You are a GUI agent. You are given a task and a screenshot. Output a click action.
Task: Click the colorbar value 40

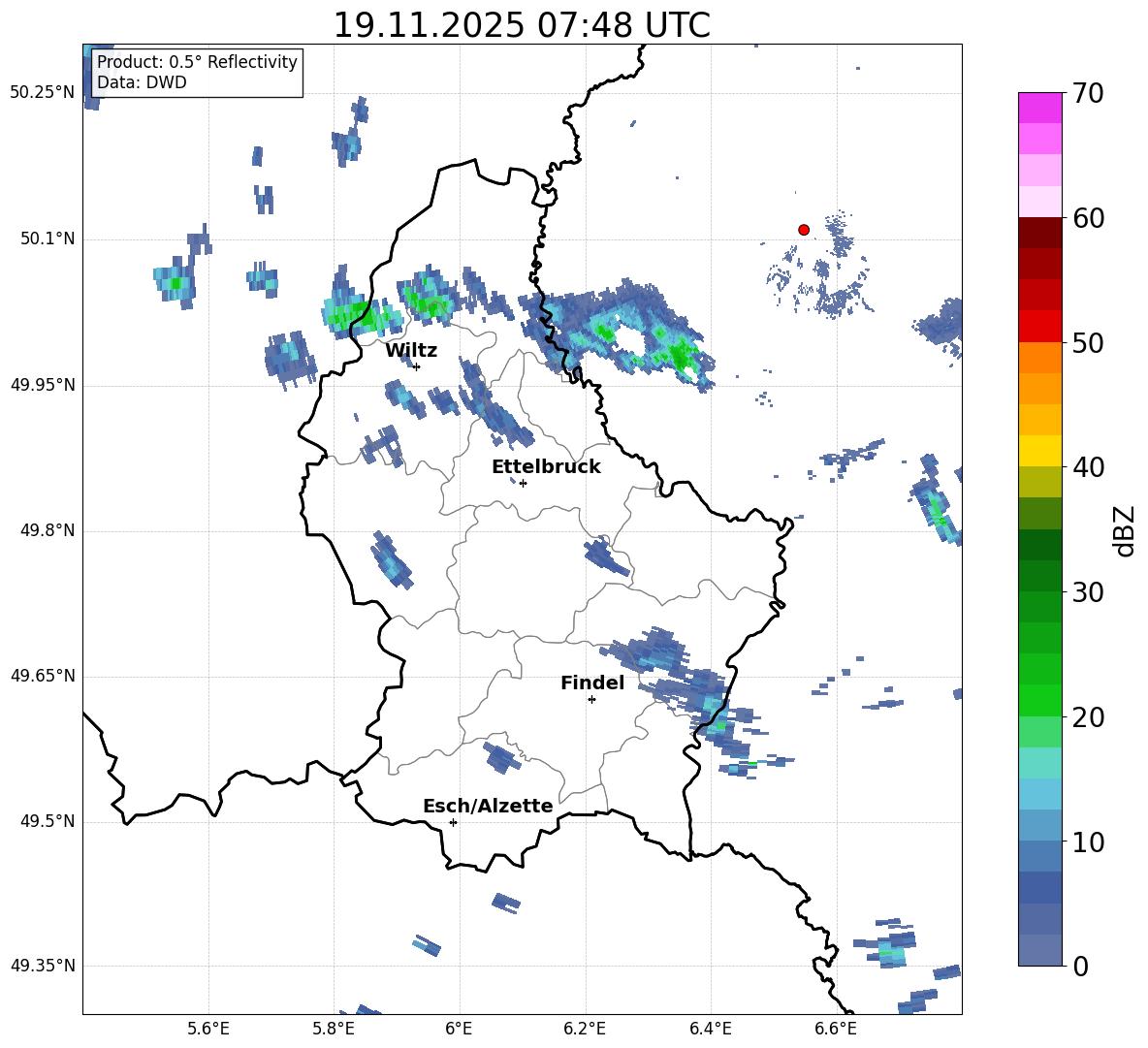(1087, 467)
